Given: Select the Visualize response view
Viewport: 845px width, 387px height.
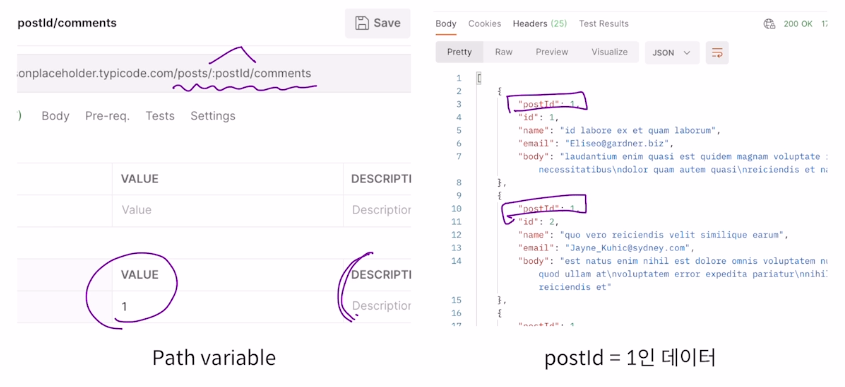Looking at the screenshot, I should tap(609, 52).
